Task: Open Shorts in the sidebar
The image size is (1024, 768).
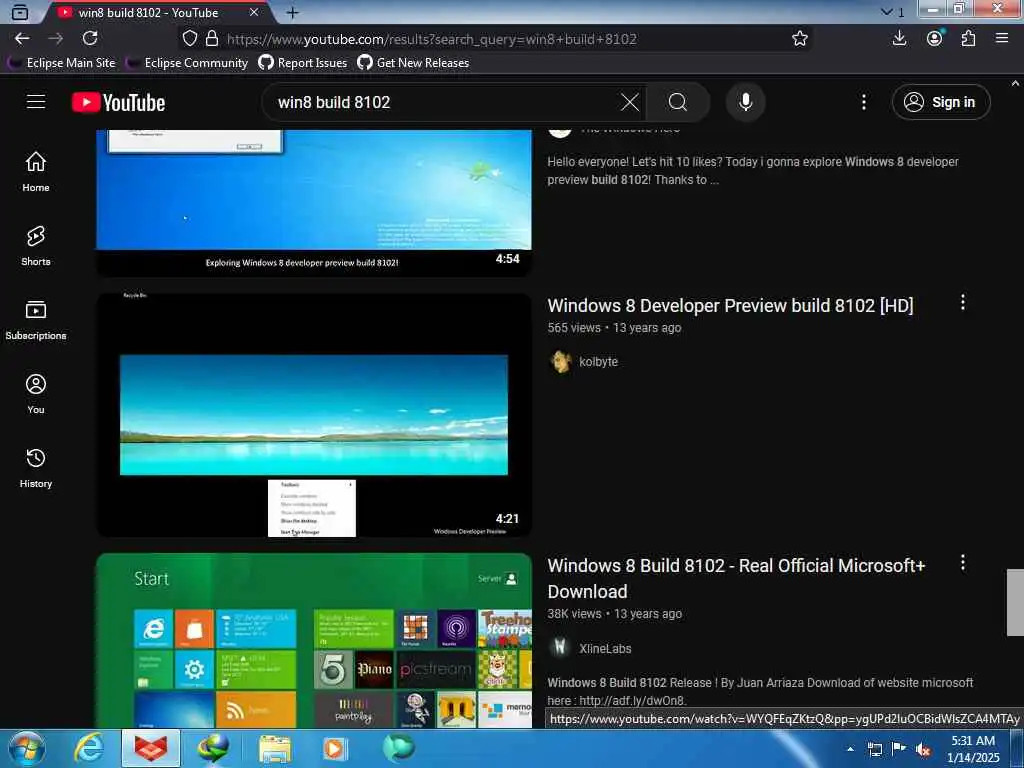Action: click(x=36, y=246)
